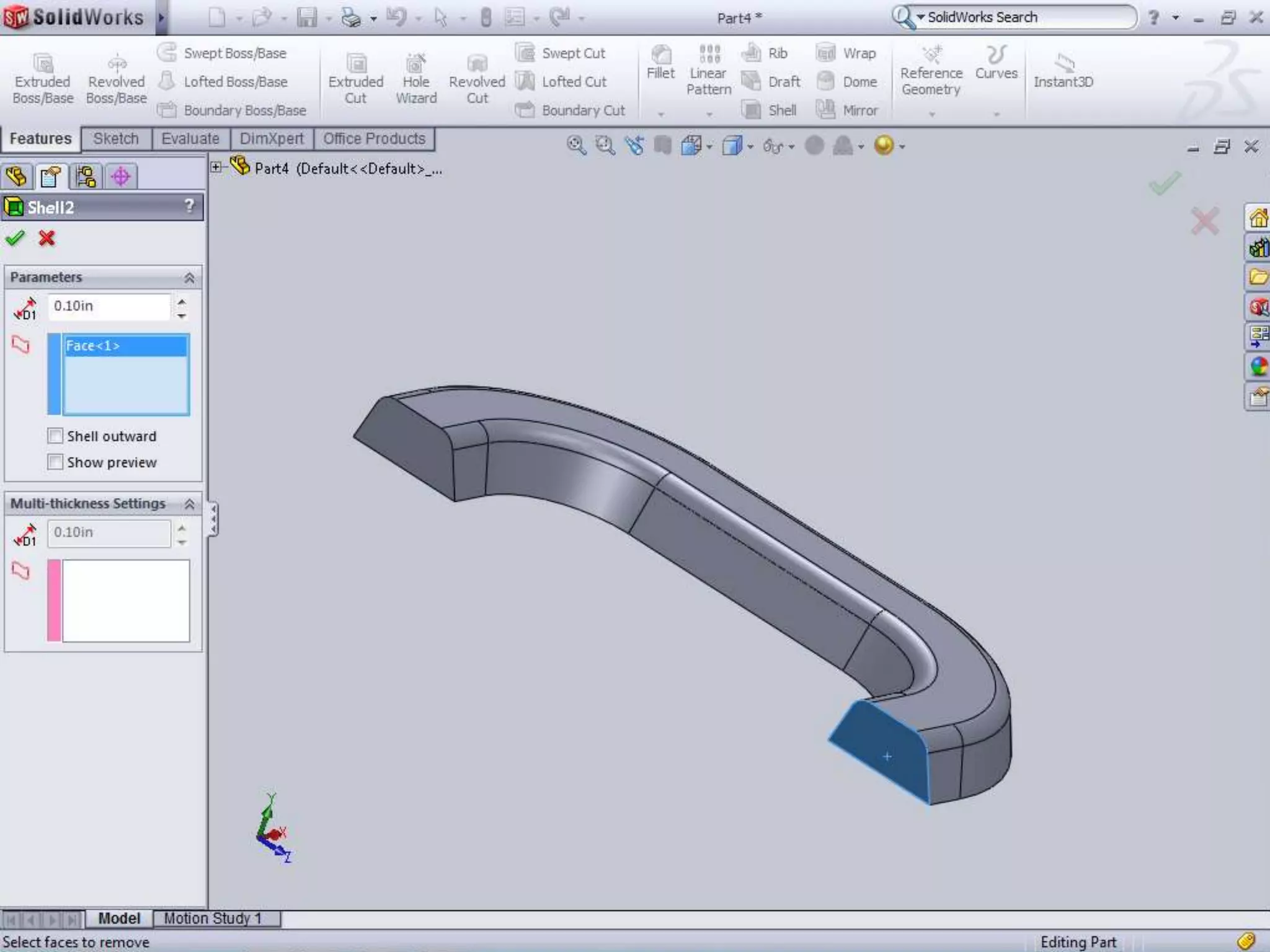Enable the Shell outward checkbox
The image size is (1270, 952).
(x=55, y=436)
